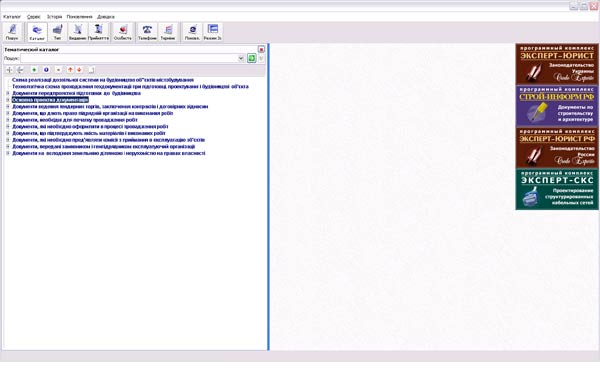Click into the Пошук search input field

(129, 58)
